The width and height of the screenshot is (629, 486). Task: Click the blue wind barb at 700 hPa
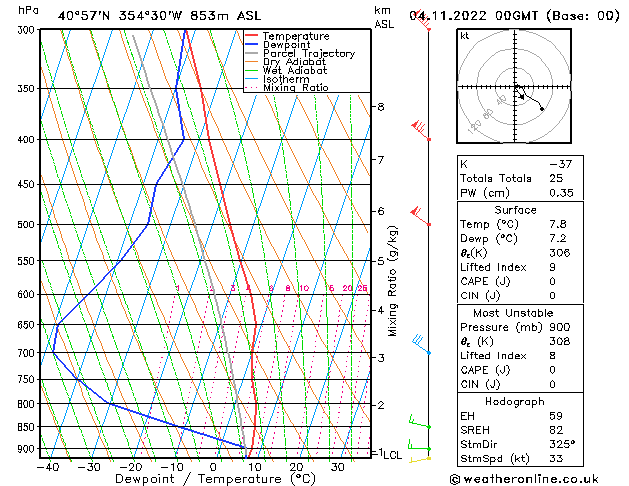click(x=421, y=344)
